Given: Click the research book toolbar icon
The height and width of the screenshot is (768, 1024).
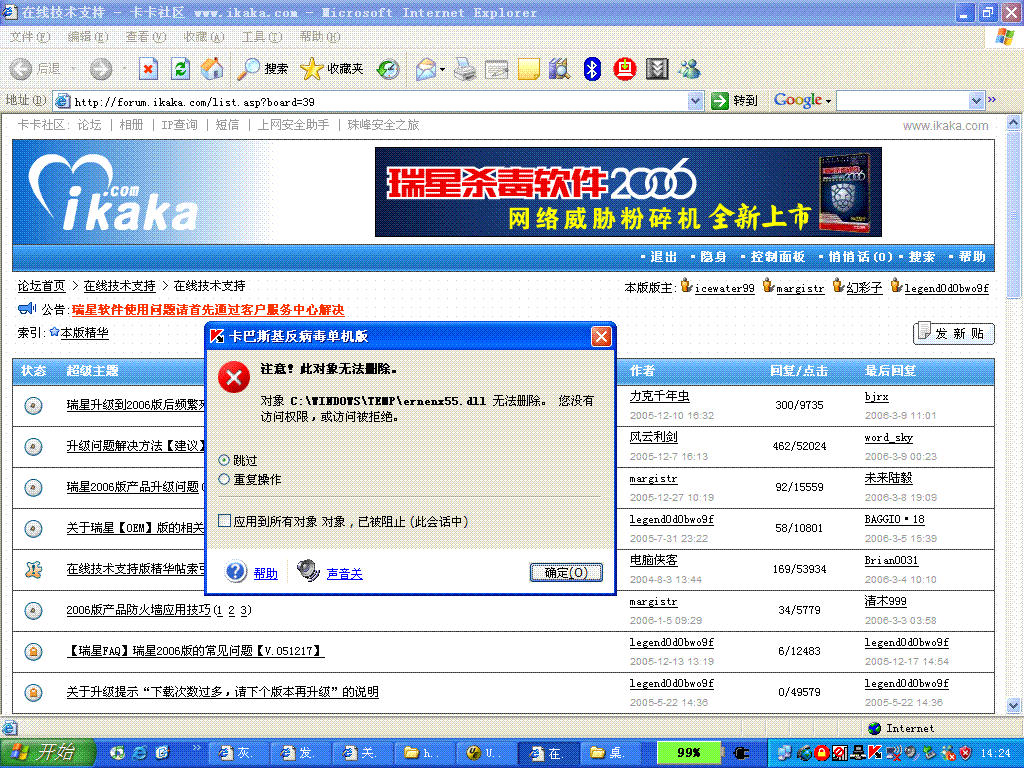Looking at the screenshot, I should 559,69.
